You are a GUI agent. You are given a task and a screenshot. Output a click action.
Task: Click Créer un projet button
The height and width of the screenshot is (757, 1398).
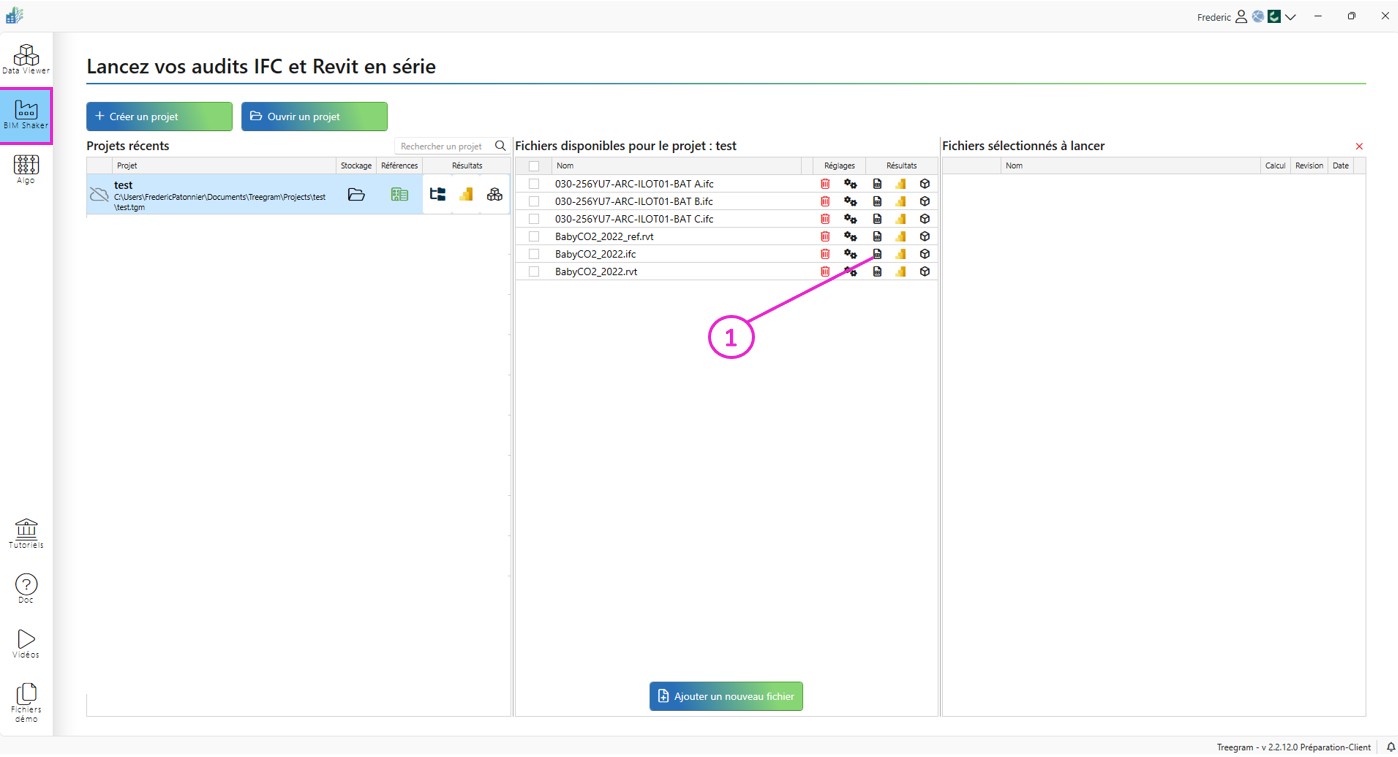(x=158, y=116)
